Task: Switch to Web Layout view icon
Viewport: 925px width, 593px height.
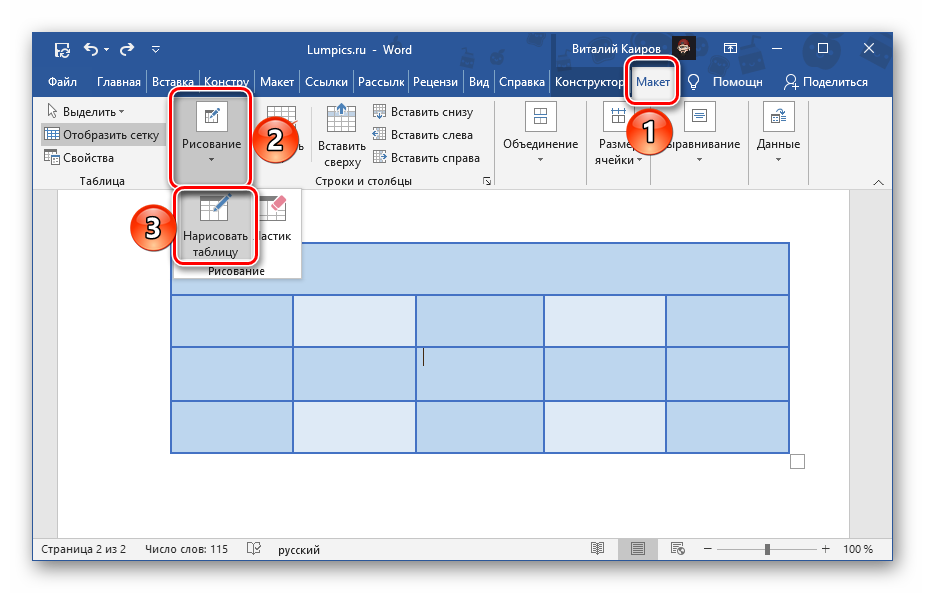Action: [x=677, y=549]
